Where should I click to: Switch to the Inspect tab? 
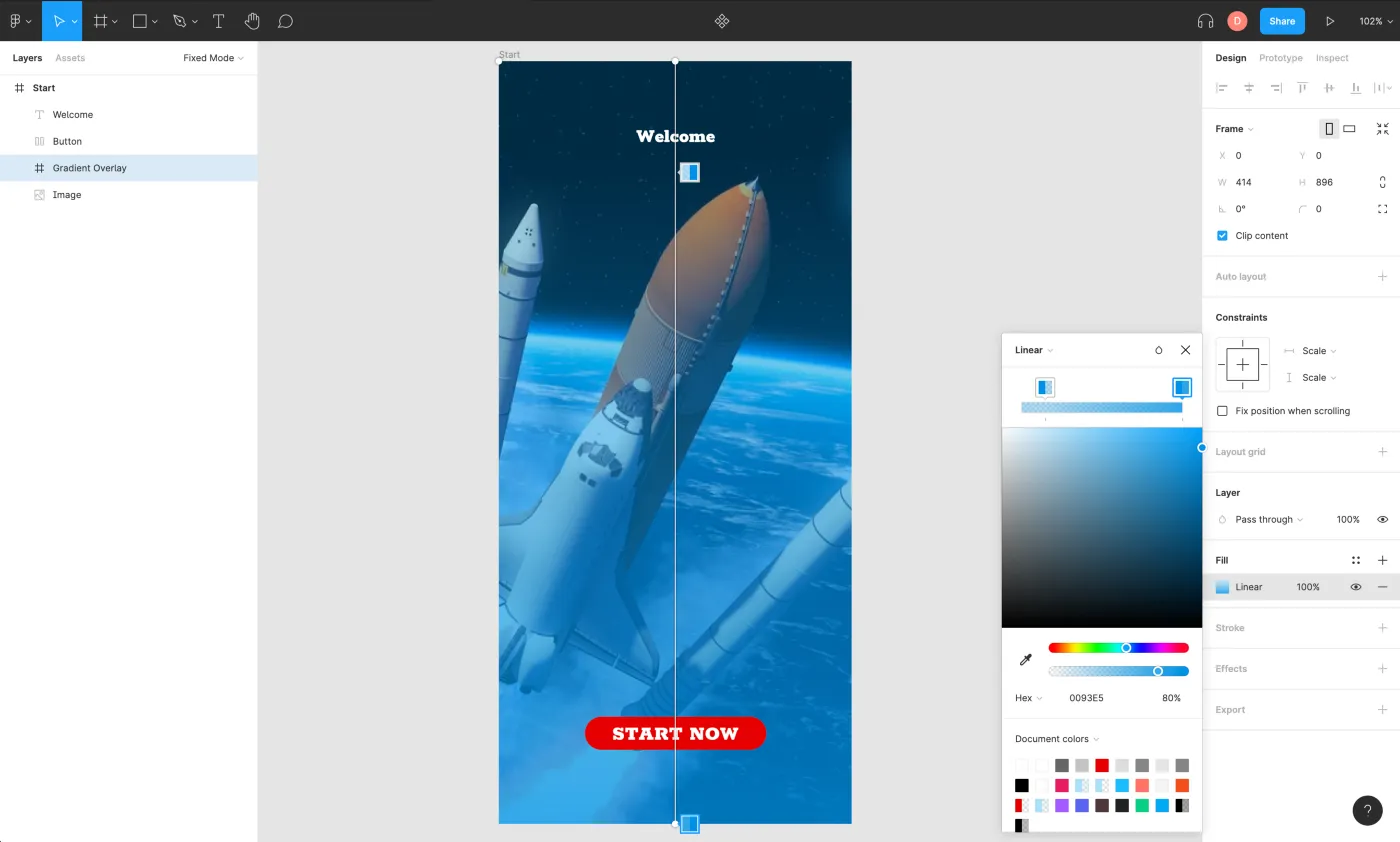click(1332, 58)
